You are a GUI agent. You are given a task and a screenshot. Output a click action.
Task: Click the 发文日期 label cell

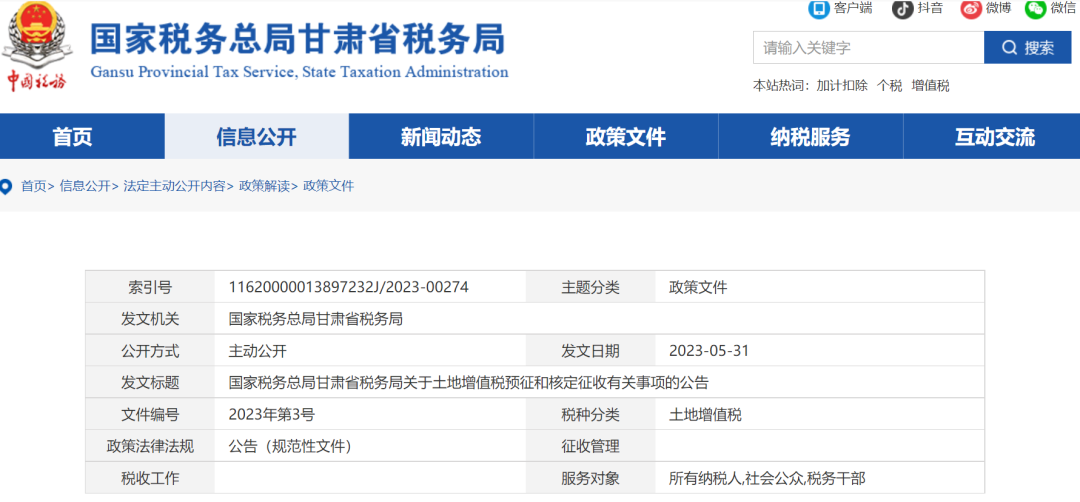point(590,351)
